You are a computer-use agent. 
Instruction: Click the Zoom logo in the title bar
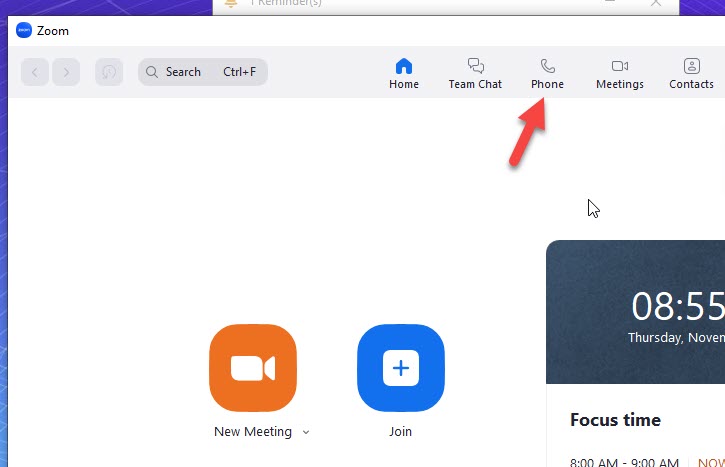pyautogui.click(x=24, y=31)
